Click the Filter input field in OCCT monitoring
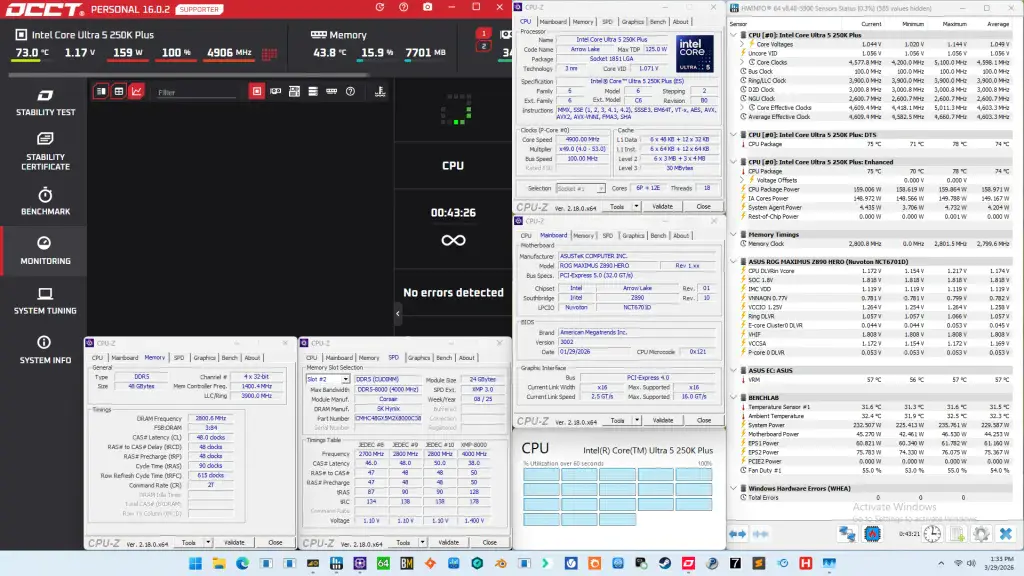 point(196,92)
